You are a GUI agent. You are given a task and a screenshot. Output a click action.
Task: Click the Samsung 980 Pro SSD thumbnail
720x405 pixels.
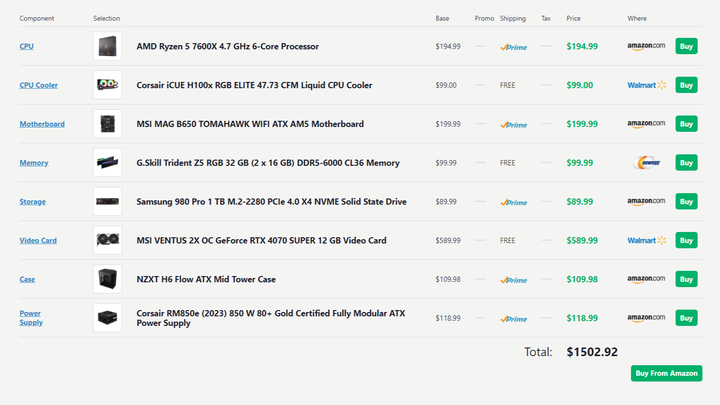pos(107,201)
